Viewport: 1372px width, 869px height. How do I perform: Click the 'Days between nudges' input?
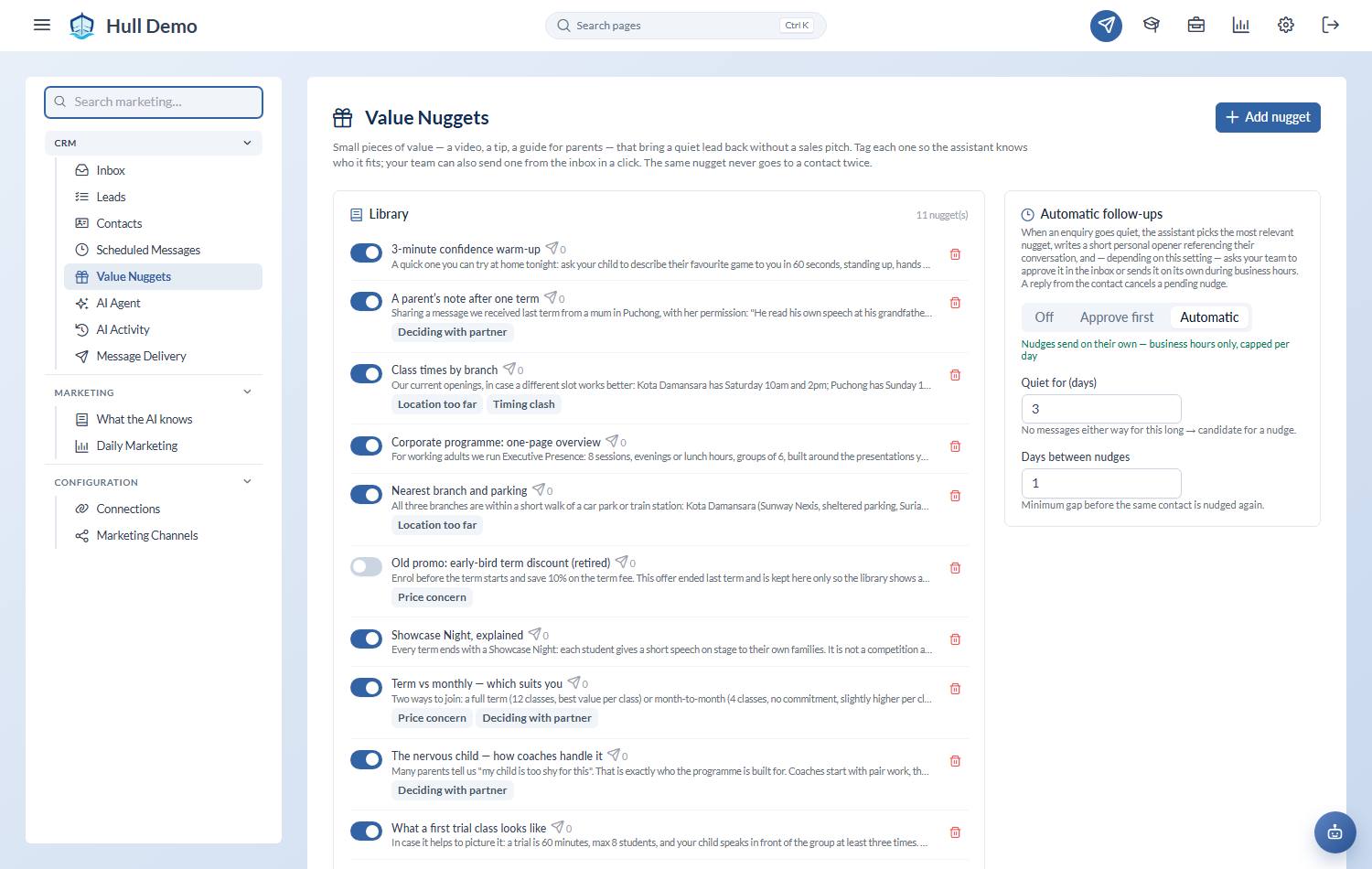click(1101, 483)
